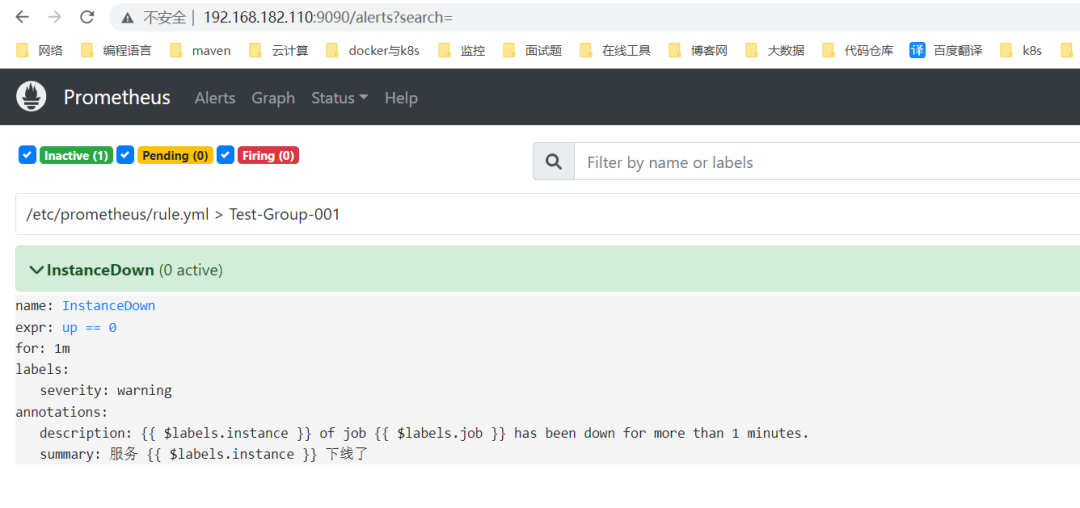Screen dimensions: 1080x508
Task: Open the 代码仓库 bookmark folder
Action: (x=858, y=50)
